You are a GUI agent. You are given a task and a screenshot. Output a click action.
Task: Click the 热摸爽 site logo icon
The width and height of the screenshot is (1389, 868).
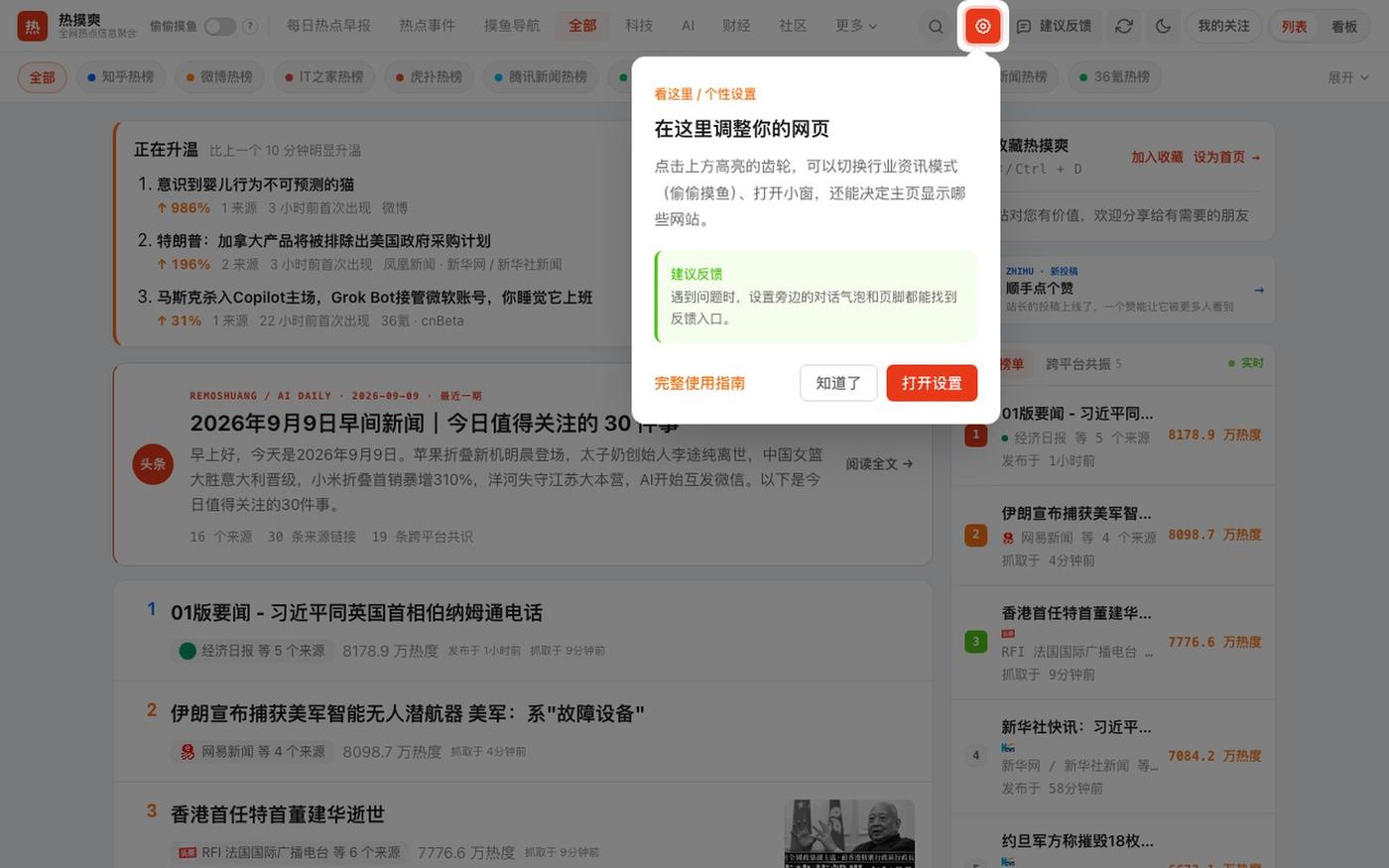click(33, 26)
